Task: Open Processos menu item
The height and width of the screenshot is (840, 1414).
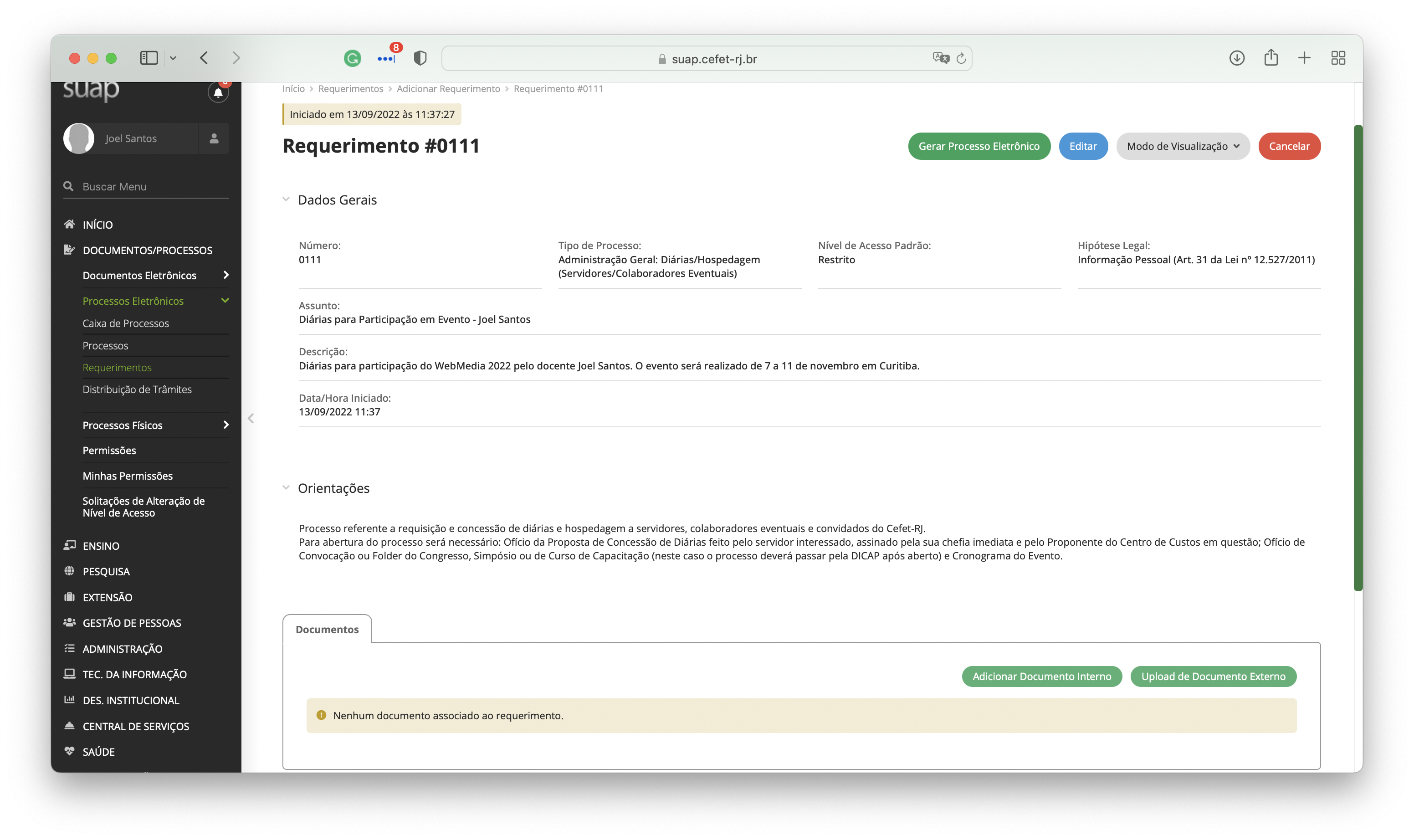Action: (105, 345)
